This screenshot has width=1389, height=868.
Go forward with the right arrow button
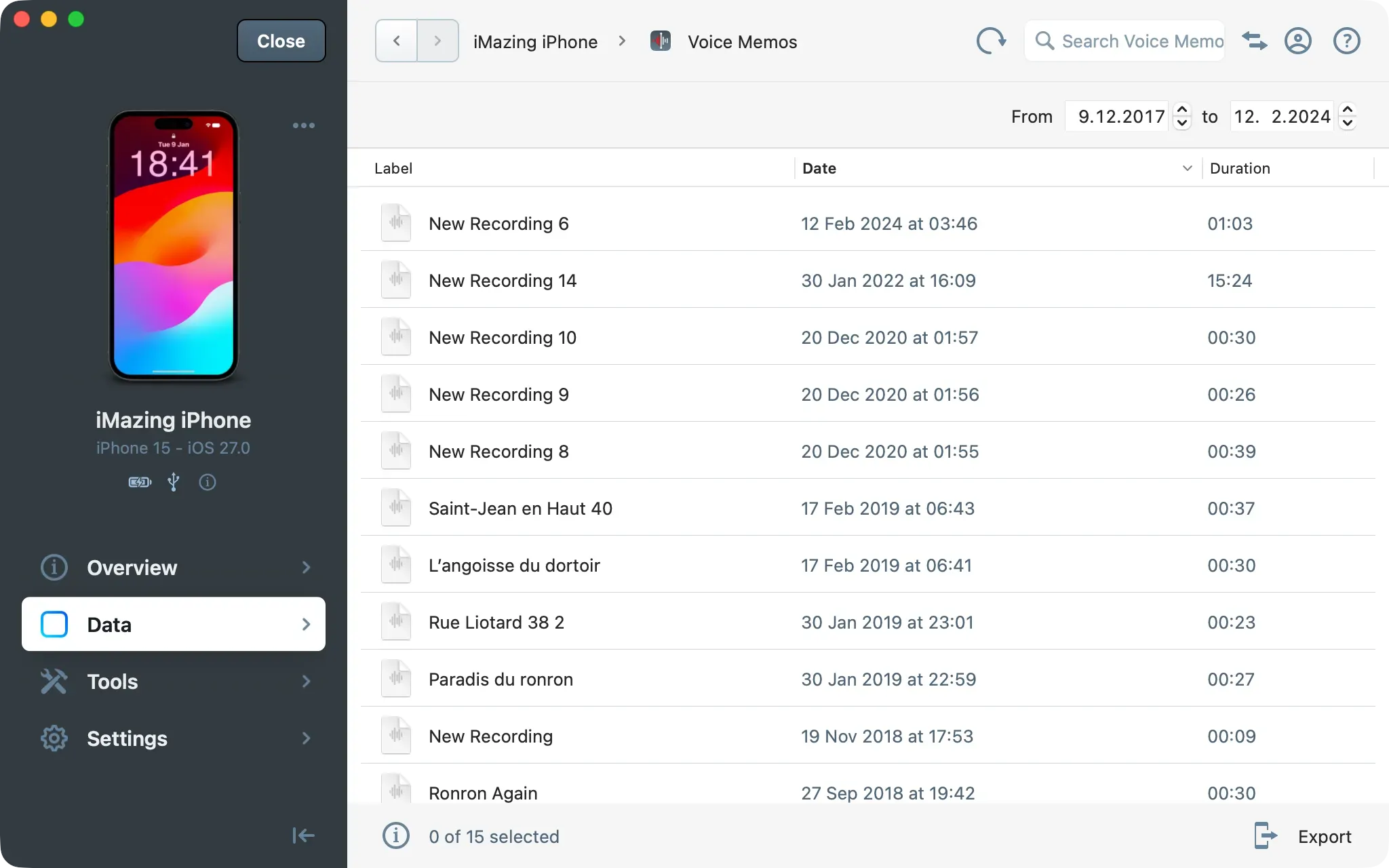pyautogui.click(x=437, y=41)
